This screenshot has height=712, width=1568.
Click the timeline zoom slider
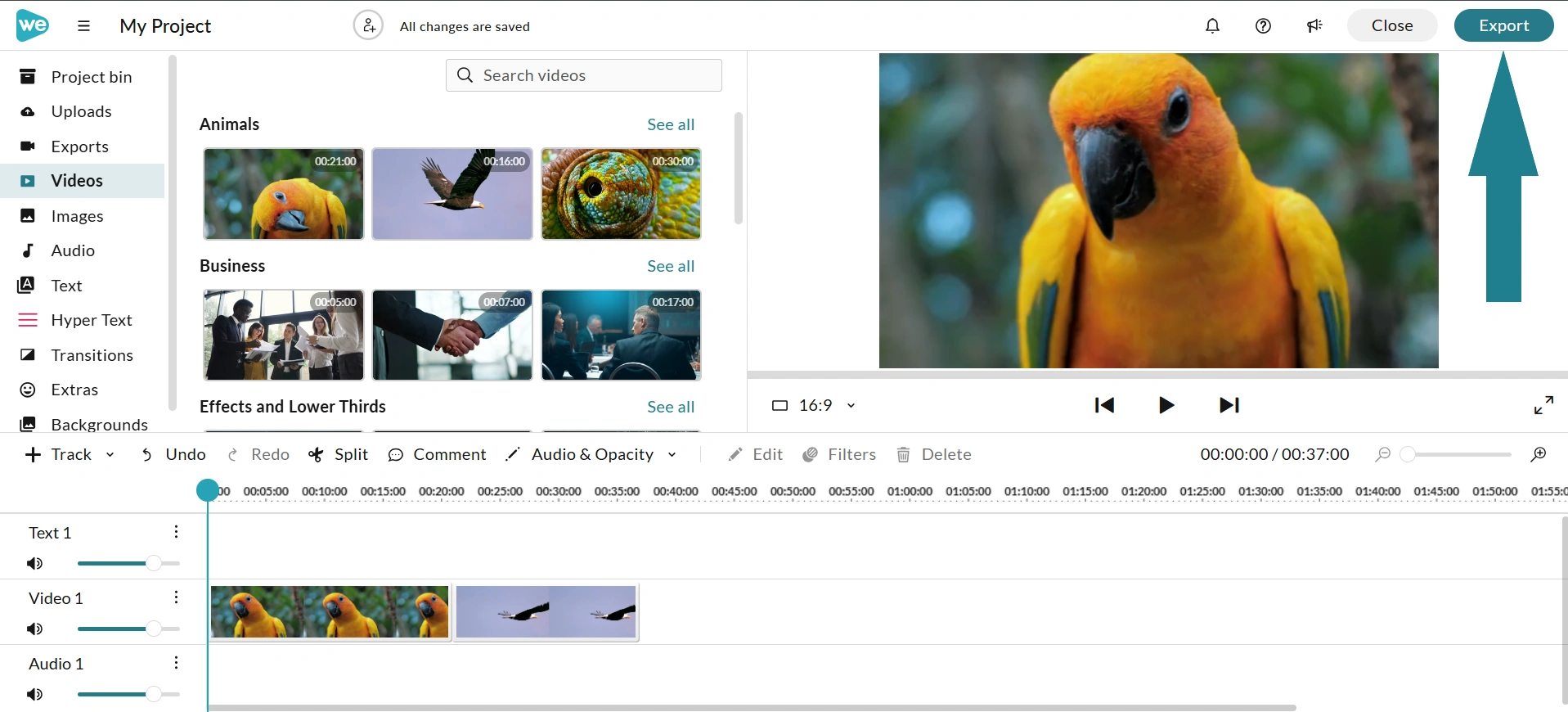pyautogui.click(x=1456, y=454)
